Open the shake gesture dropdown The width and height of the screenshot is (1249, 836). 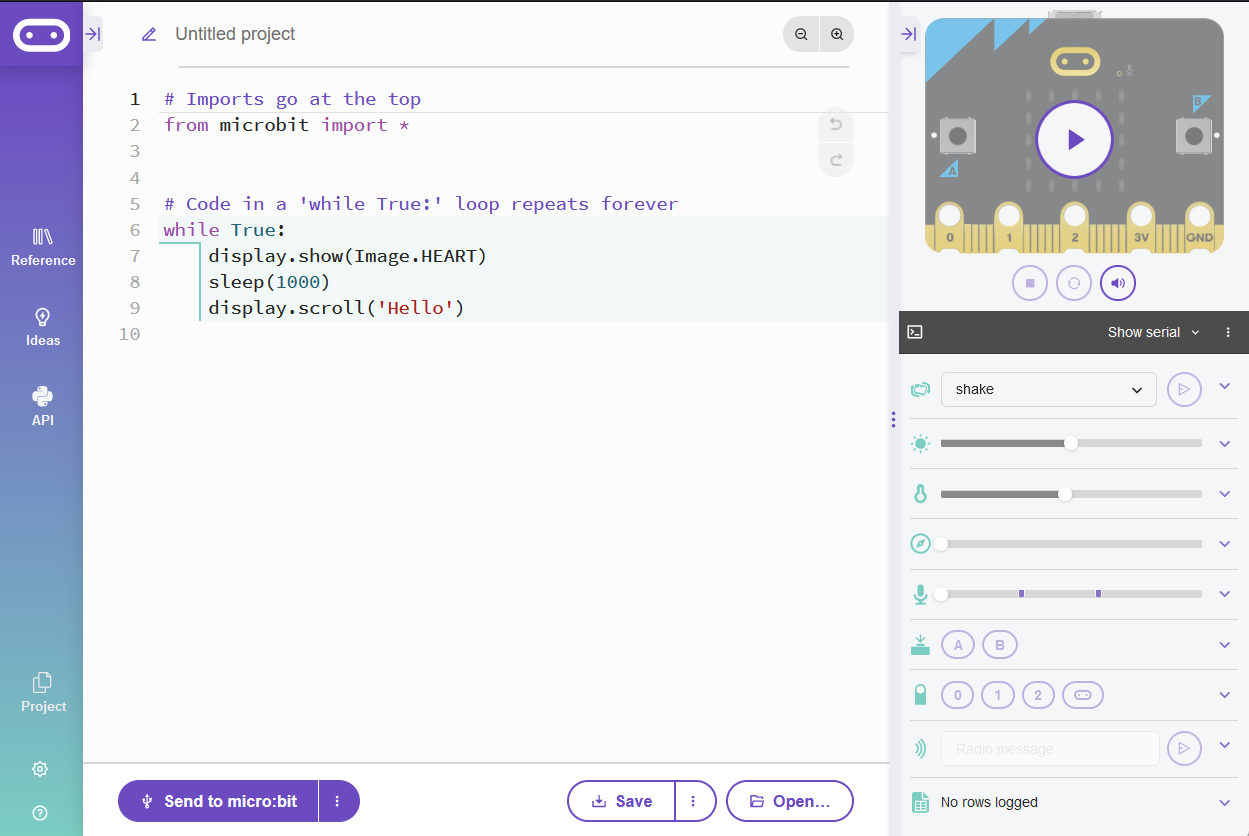point(1048,389)
